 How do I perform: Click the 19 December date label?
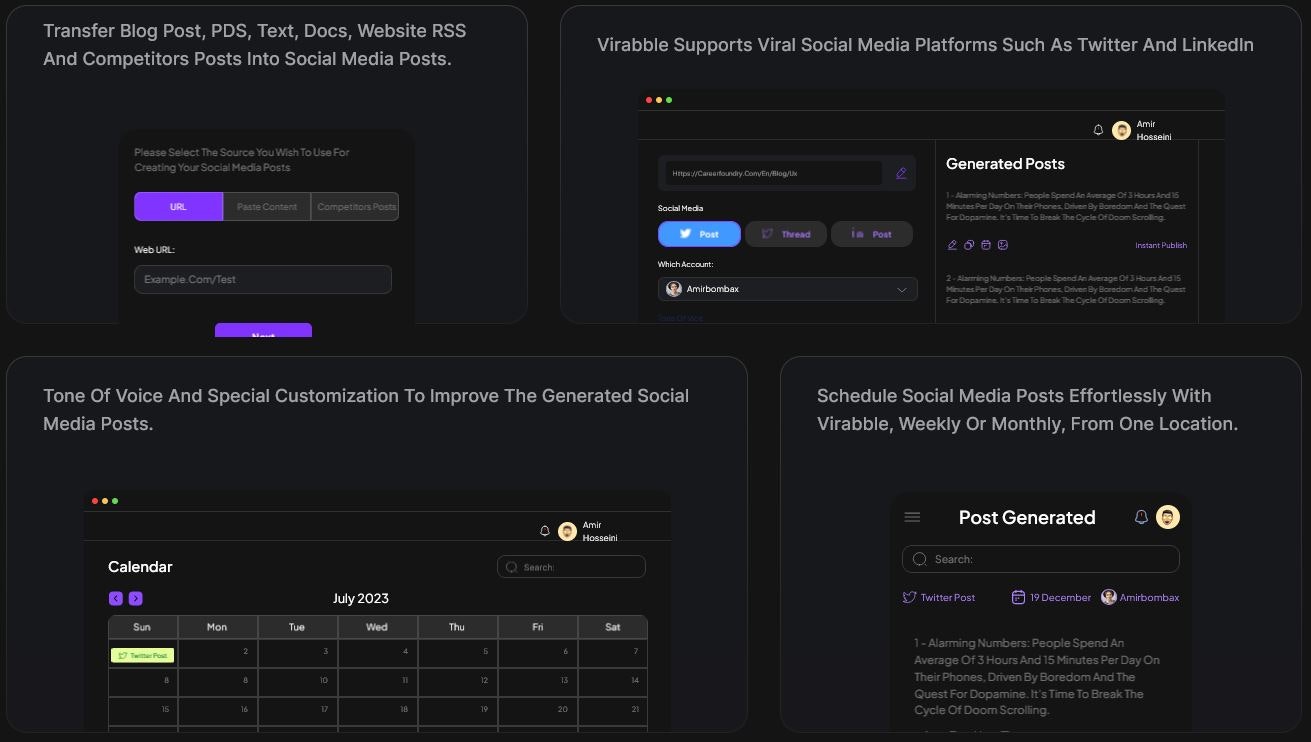click(1060, 597)
